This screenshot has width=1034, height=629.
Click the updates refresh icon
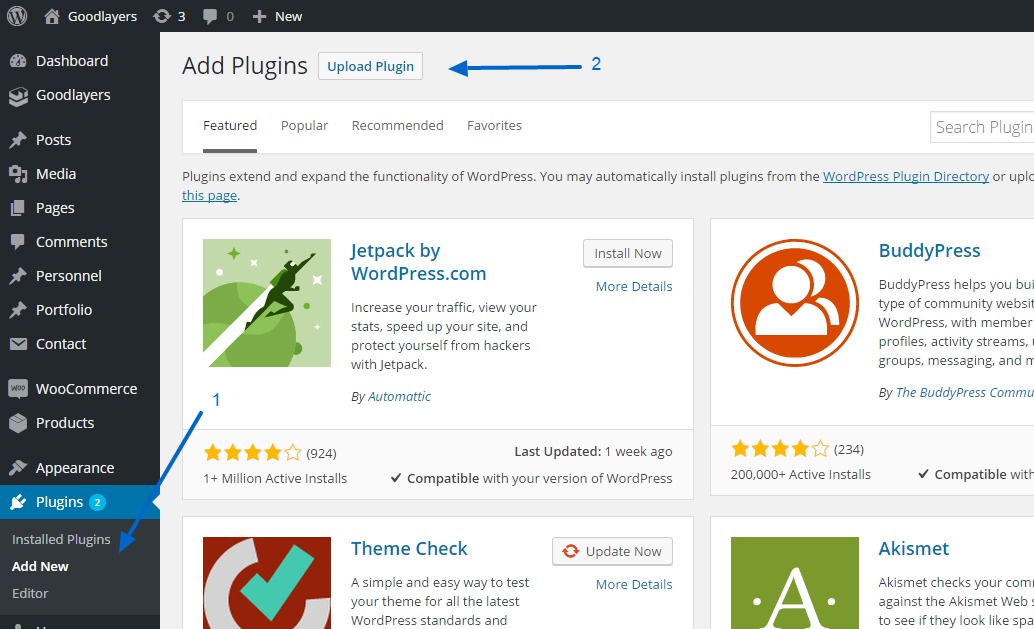coord(162,16)
